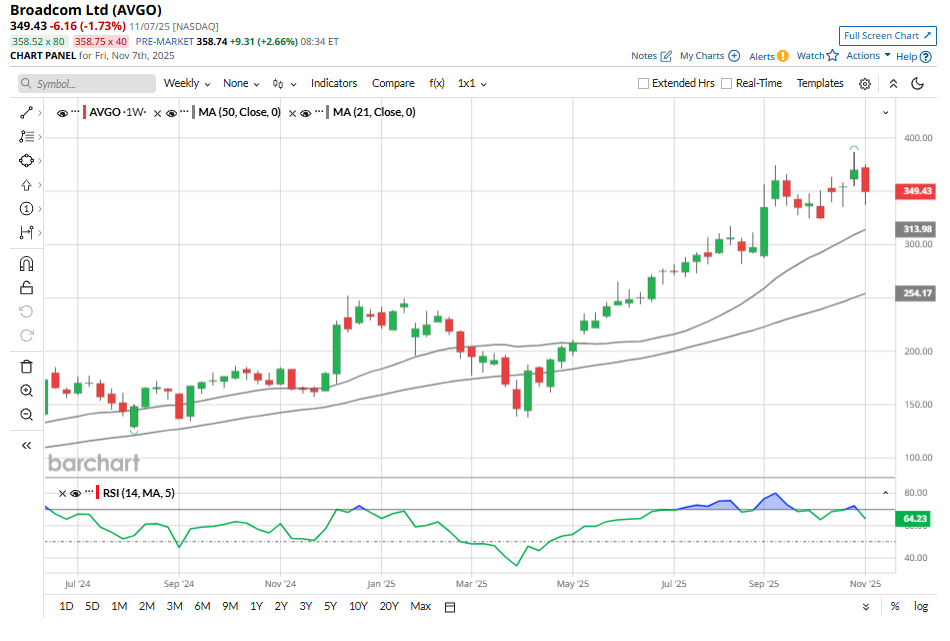
Task: Open chart settings gear icon
Action: [x=865, y=84]
